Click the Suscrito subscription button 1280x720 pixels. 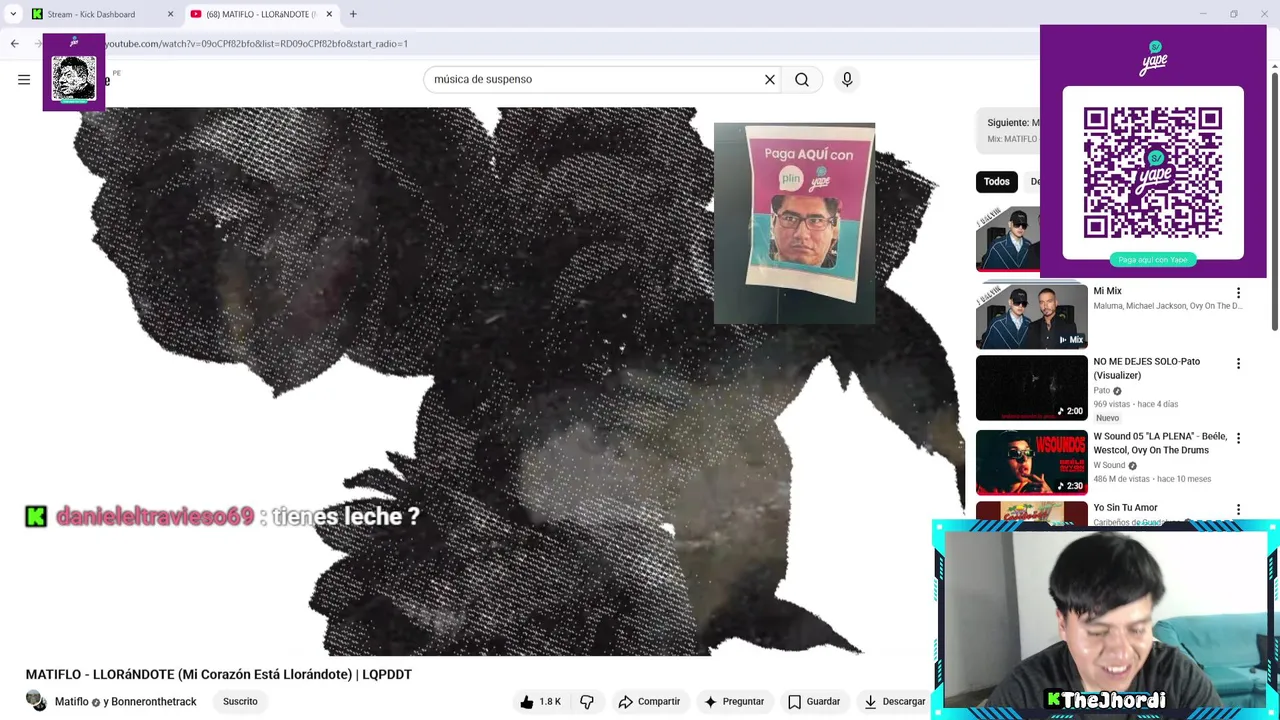click(x=240, y=702)
